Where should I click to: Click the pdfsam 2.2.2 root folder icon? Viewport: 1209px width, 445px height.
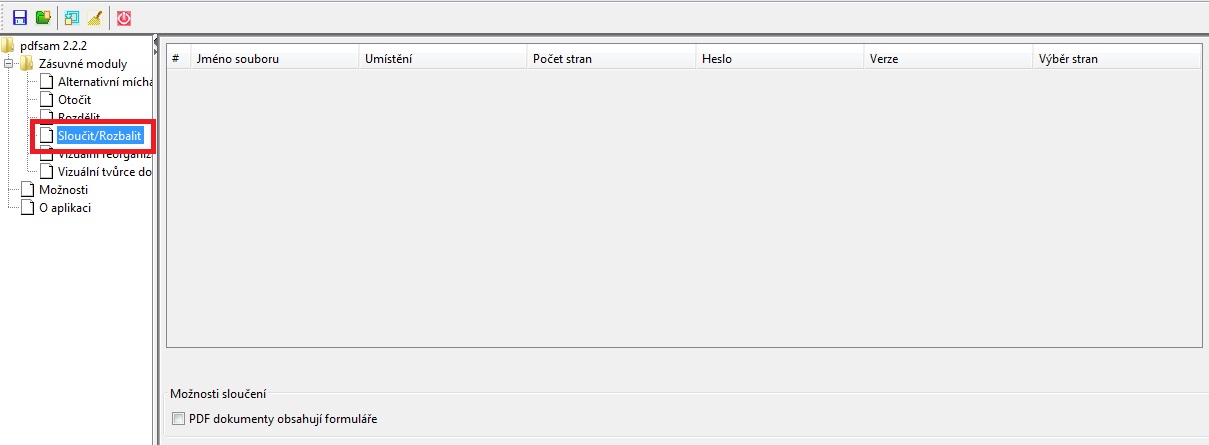coord(8,45)
